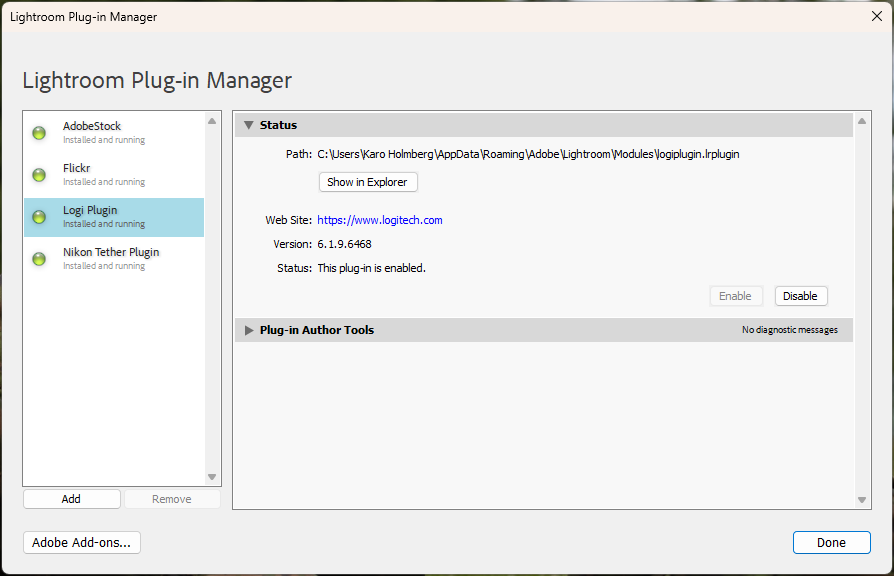Click the Lightroom Plug-in Manager heading
The image size is (894, 576).
pos(157,80)
